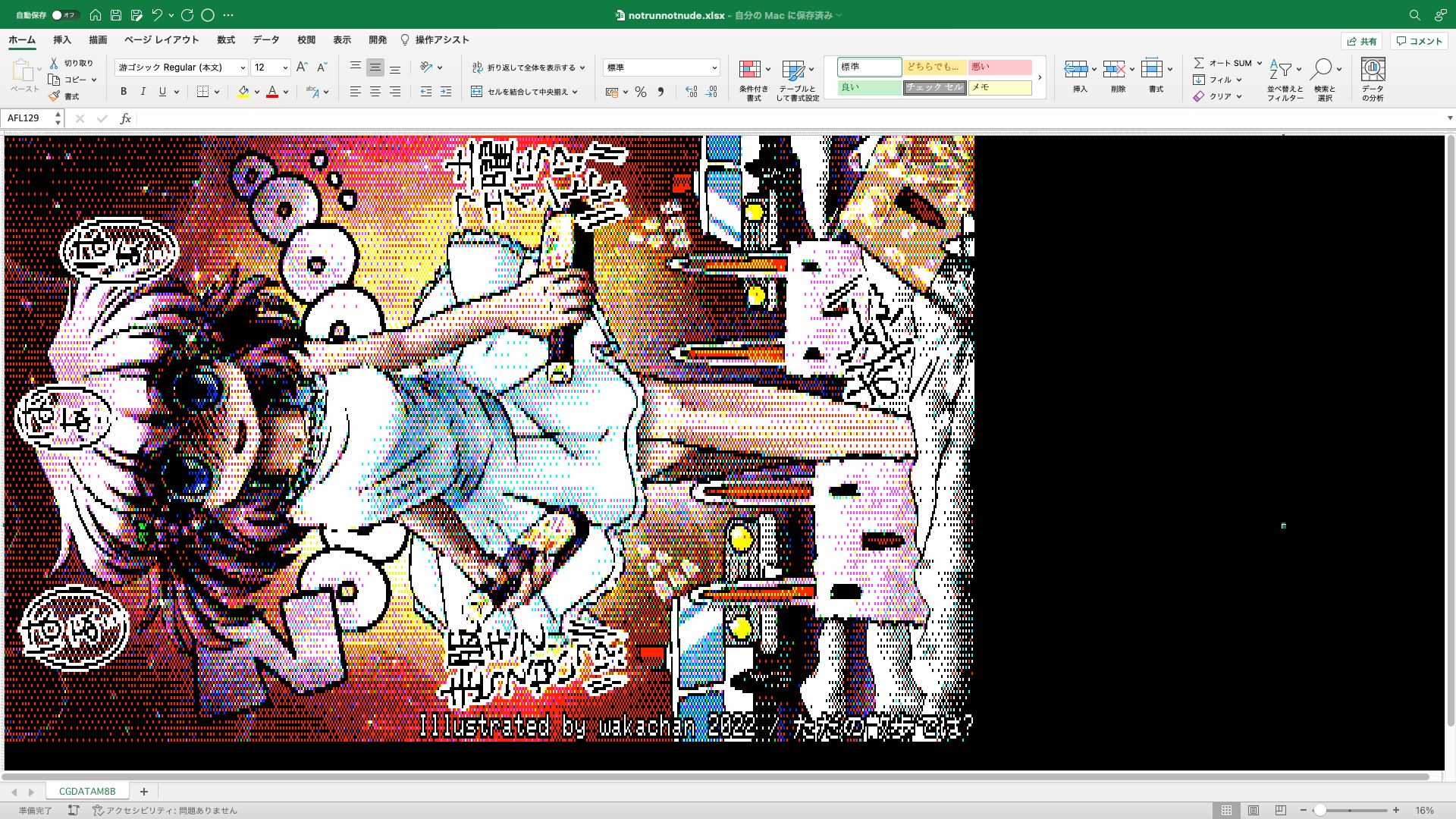
Task: Click the Search magnifier in title bar
Action: (1414, 15)
